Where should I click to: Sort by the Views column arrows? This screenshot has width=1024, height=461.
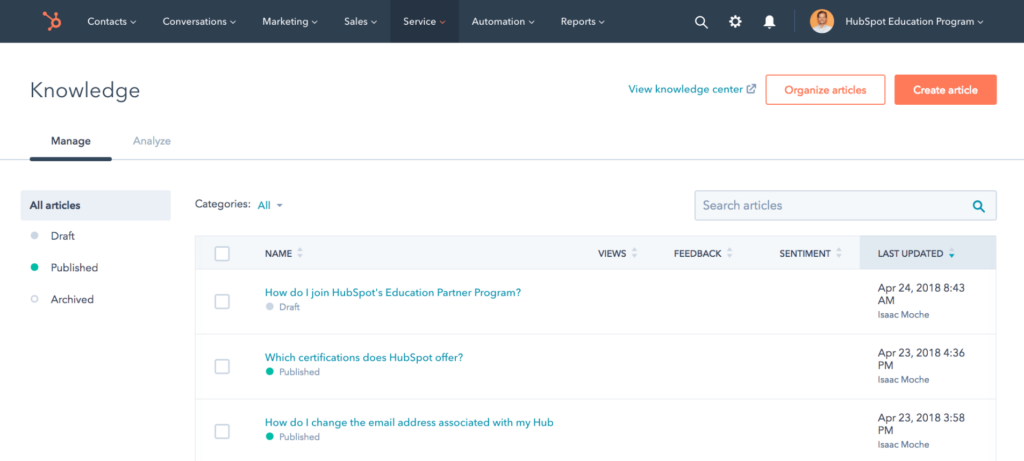click(634, 253)
